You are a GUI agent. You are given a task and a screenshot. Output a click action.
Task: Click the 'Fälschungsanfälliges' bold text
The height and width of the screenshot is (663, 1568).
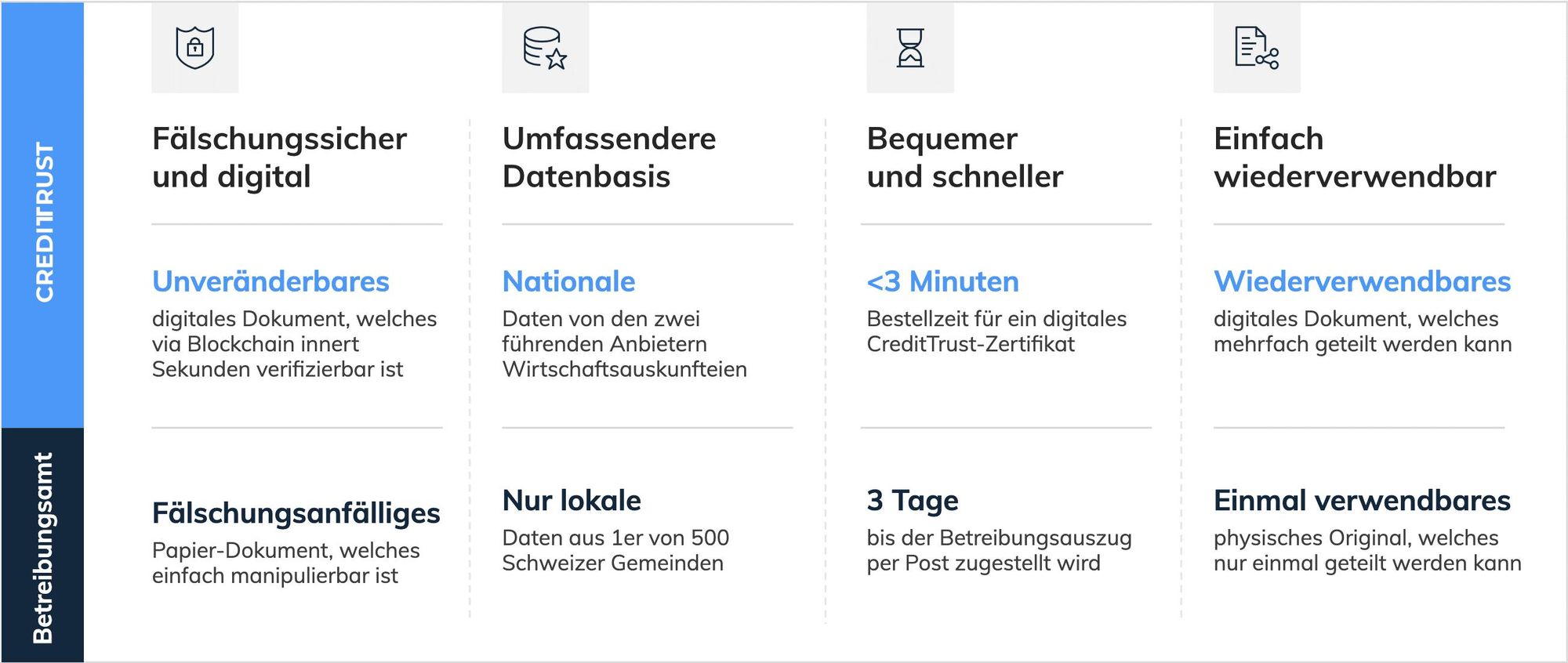coord(296,513)
